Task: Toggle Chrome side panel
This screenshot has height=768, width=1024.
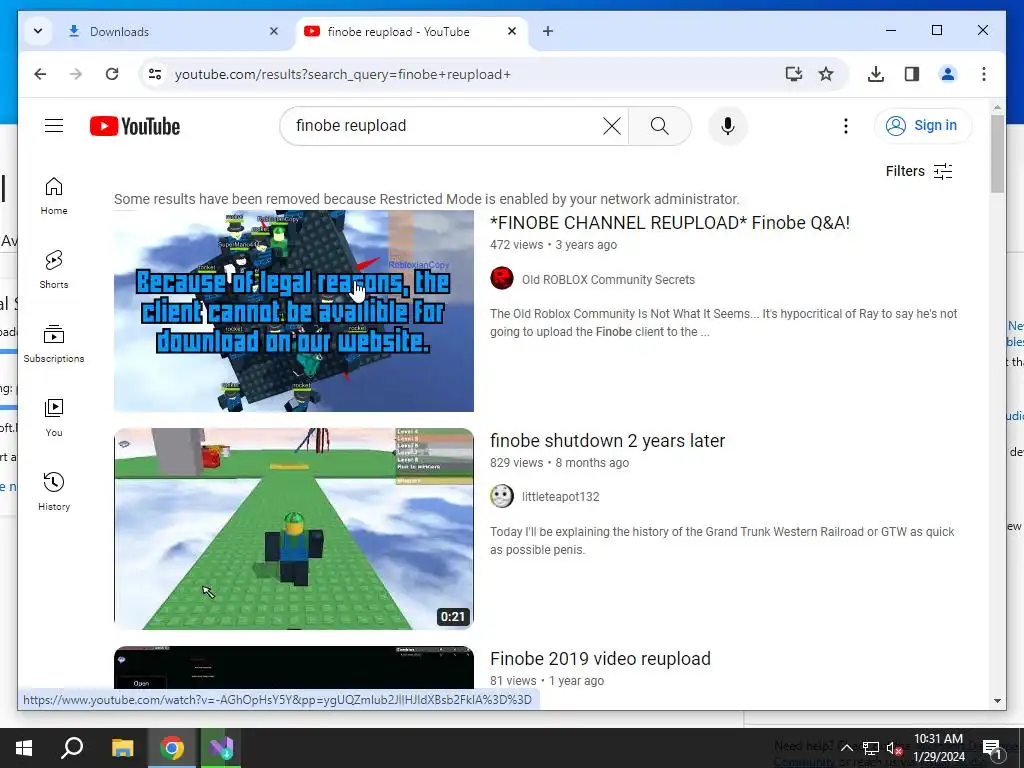Action: click(912, 74)
